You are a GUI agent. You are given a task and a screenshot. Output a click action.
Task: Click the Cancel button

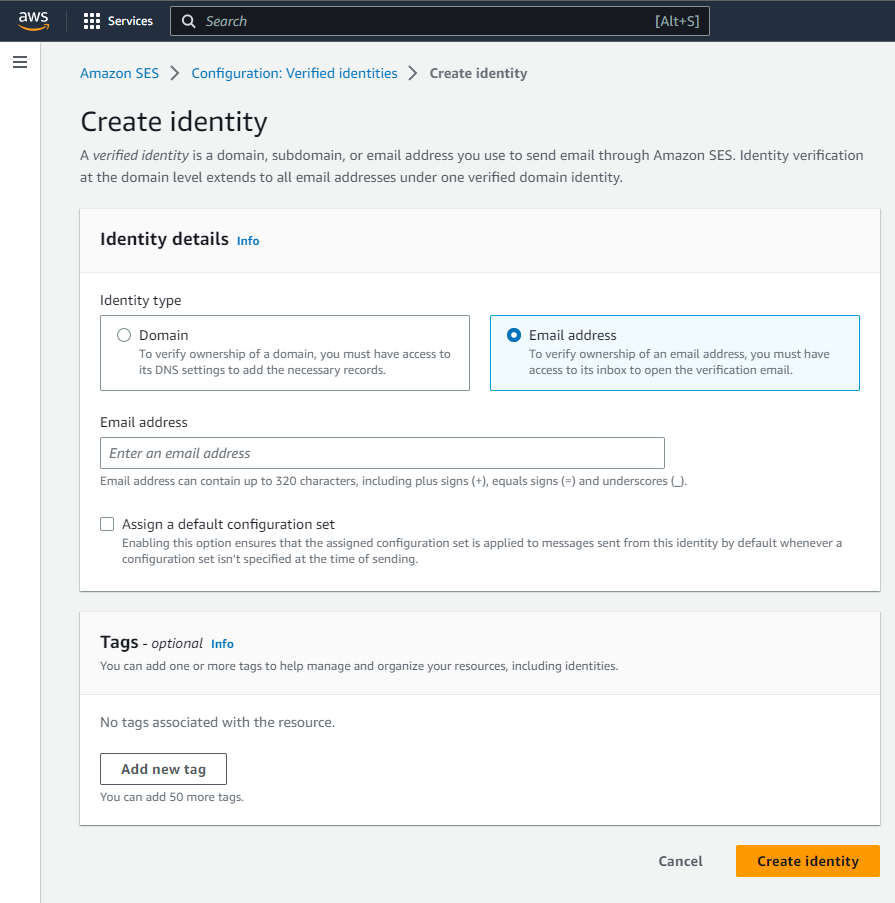coord(681,861)
